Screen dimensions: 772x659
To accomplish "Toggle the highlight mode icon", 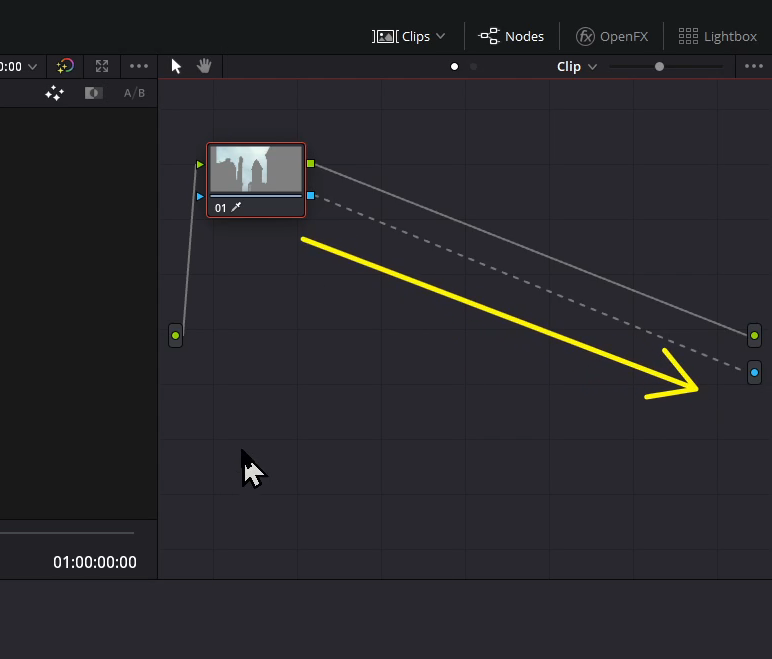I will (93, 93).
